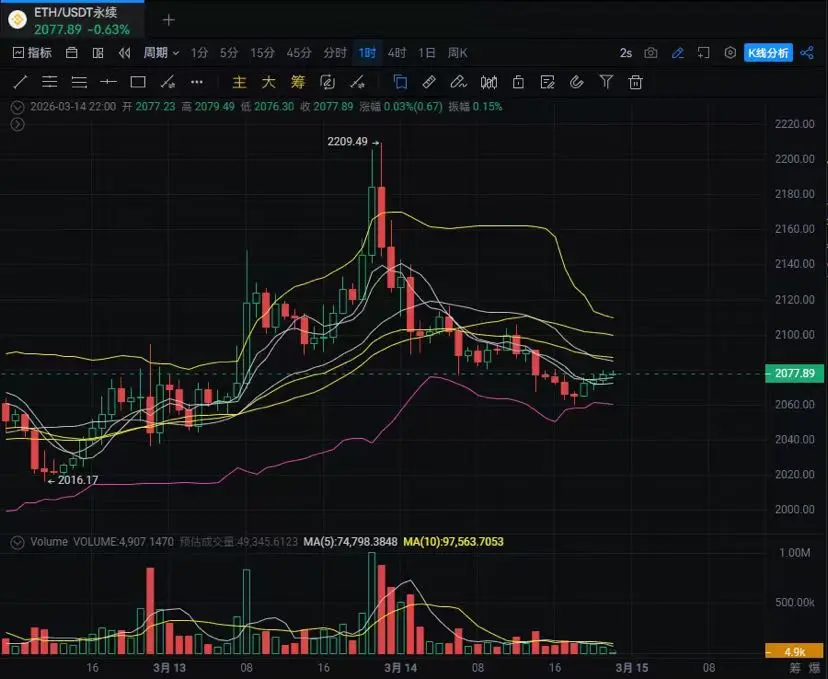Click the line-with-nodes icon after 筹
This screenshot has height=679, width=828.
(357, 82)
